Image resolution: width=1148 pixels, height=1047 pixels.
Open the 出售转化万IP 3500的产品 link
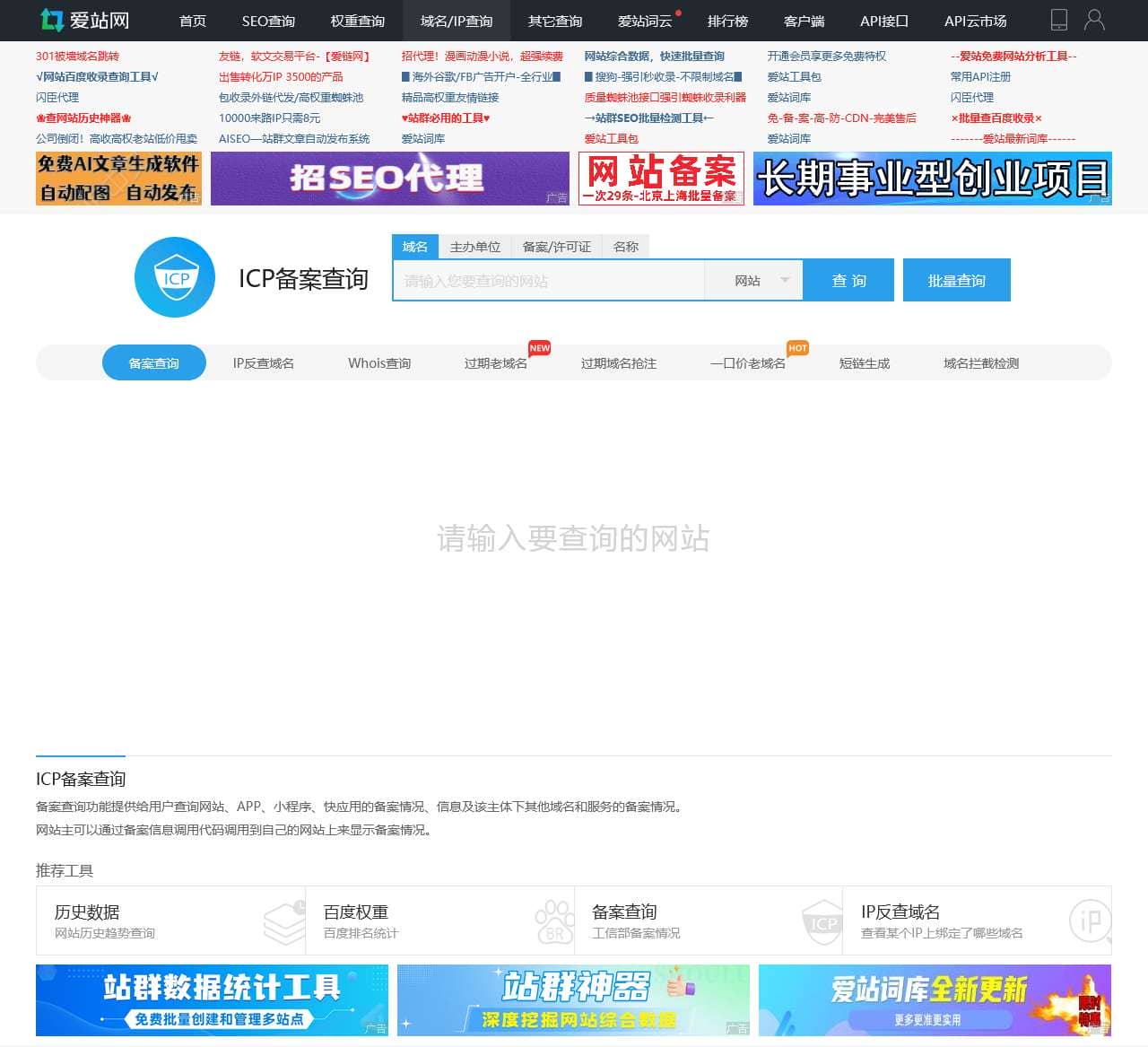coord(281,76)
